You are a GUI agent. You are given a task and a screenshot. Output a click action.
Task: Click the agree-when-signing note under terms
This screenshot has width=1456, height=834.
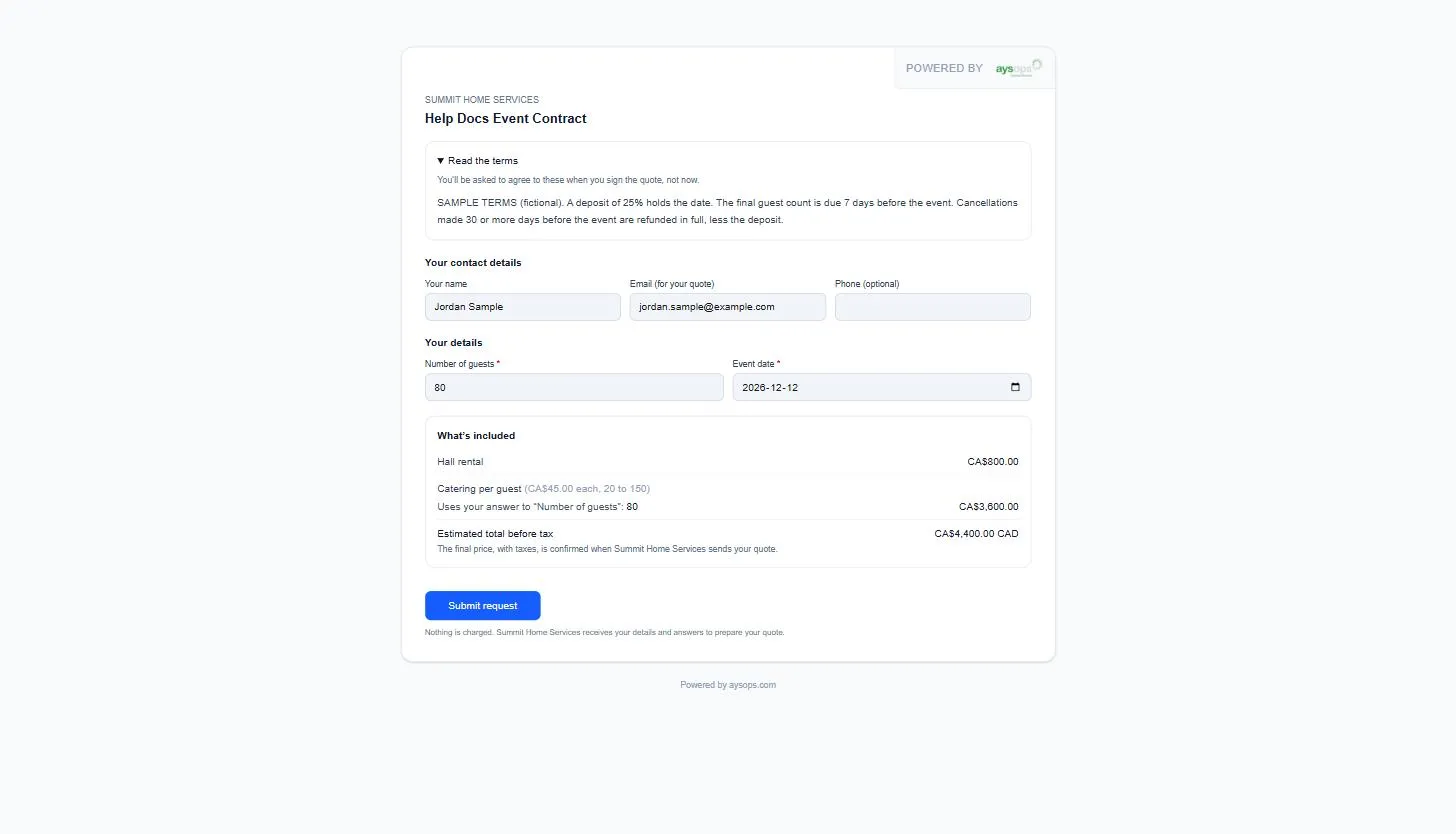[568, 180]
